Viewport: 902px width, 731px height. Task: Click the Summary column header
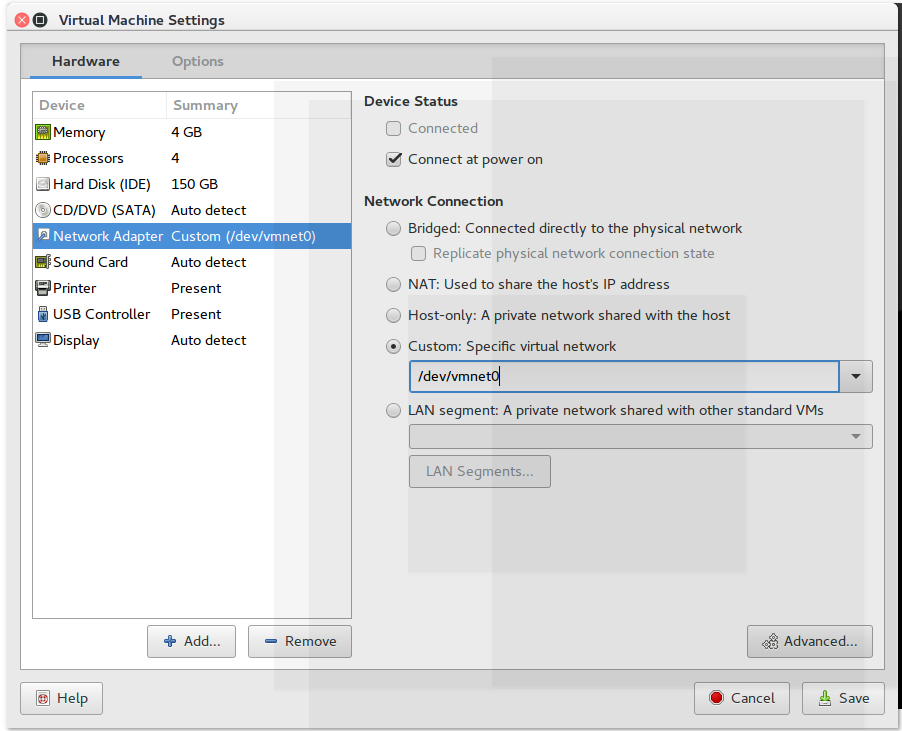259,105
